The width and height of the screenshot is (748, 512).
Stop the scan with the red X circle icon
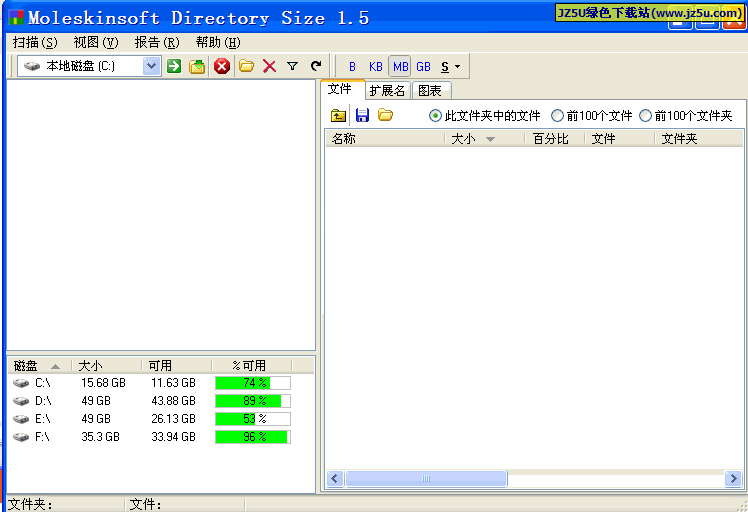(222, 66)
